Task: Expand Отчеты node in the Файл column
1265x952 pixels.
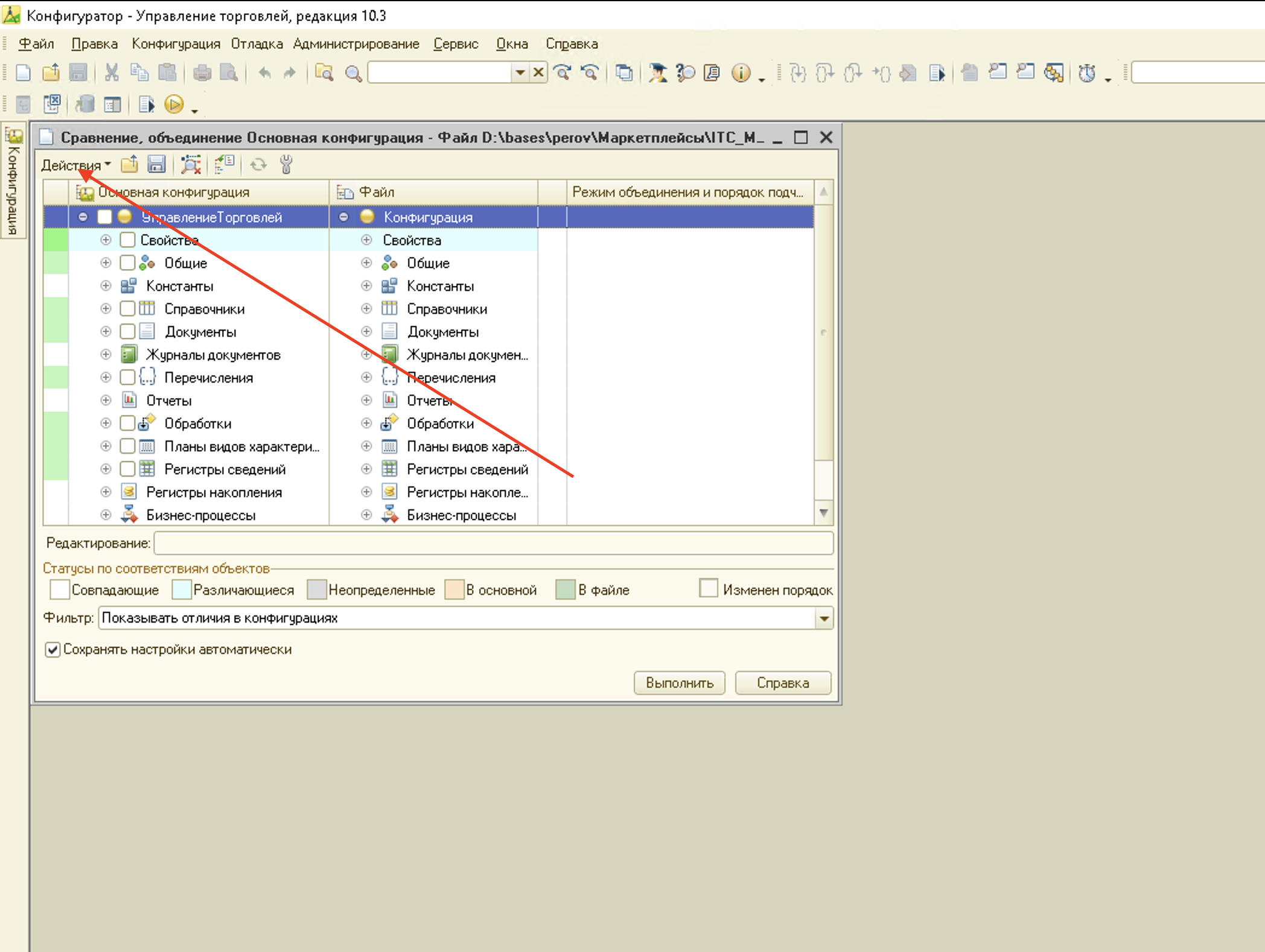Action: click(366, 401)
